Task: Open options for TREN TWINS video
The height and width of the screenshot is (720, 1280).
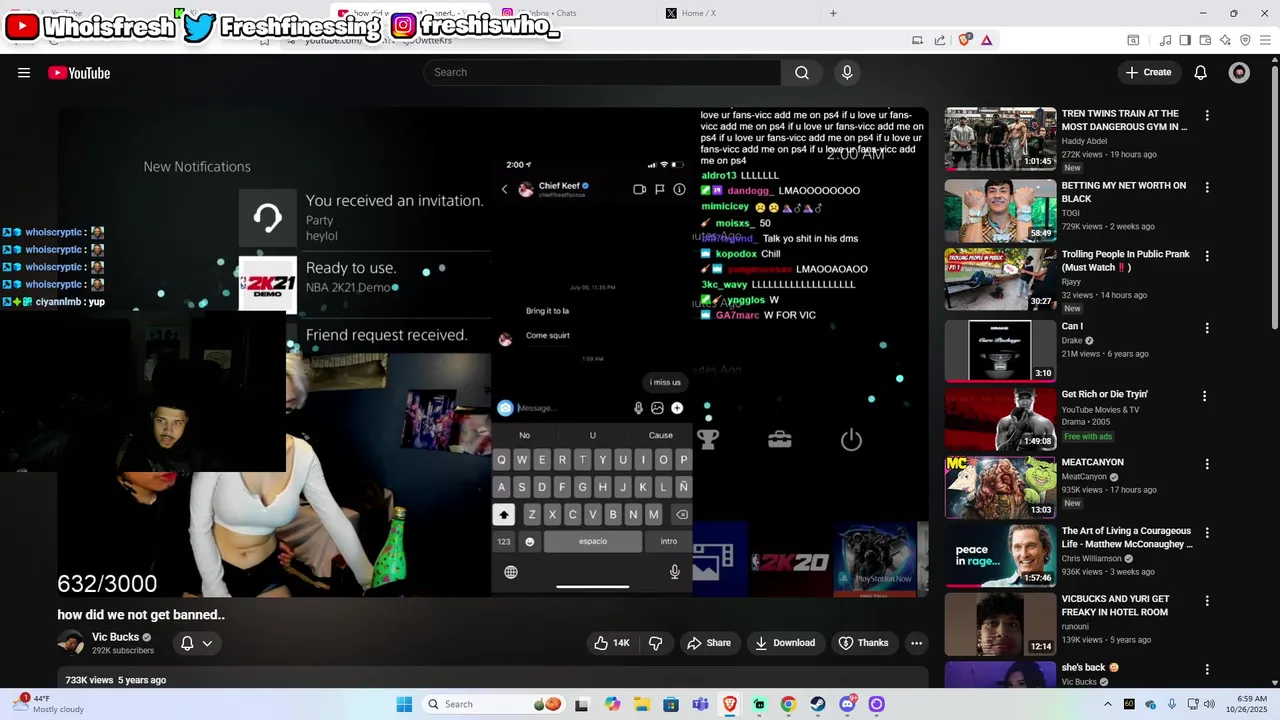Action: (x=1207, y=115)
